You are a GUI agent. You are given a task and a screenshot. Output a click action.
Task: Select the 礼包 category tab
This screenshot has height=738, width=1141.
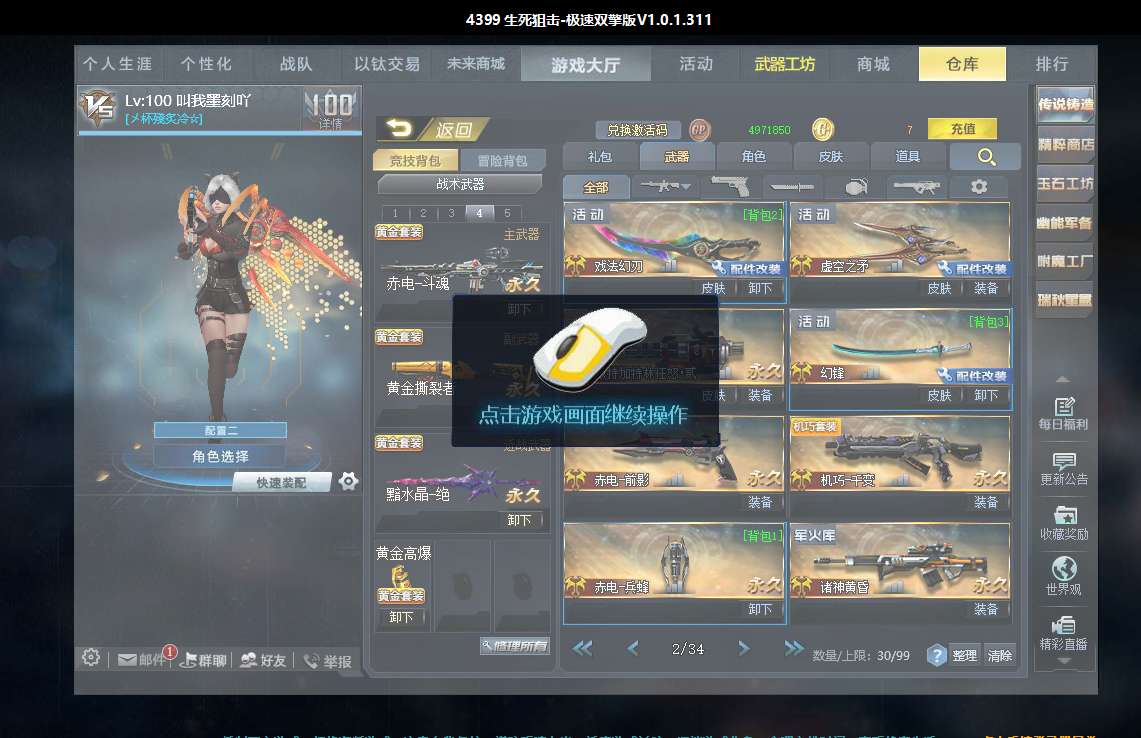pyautogui.click(x=600, y=156)
